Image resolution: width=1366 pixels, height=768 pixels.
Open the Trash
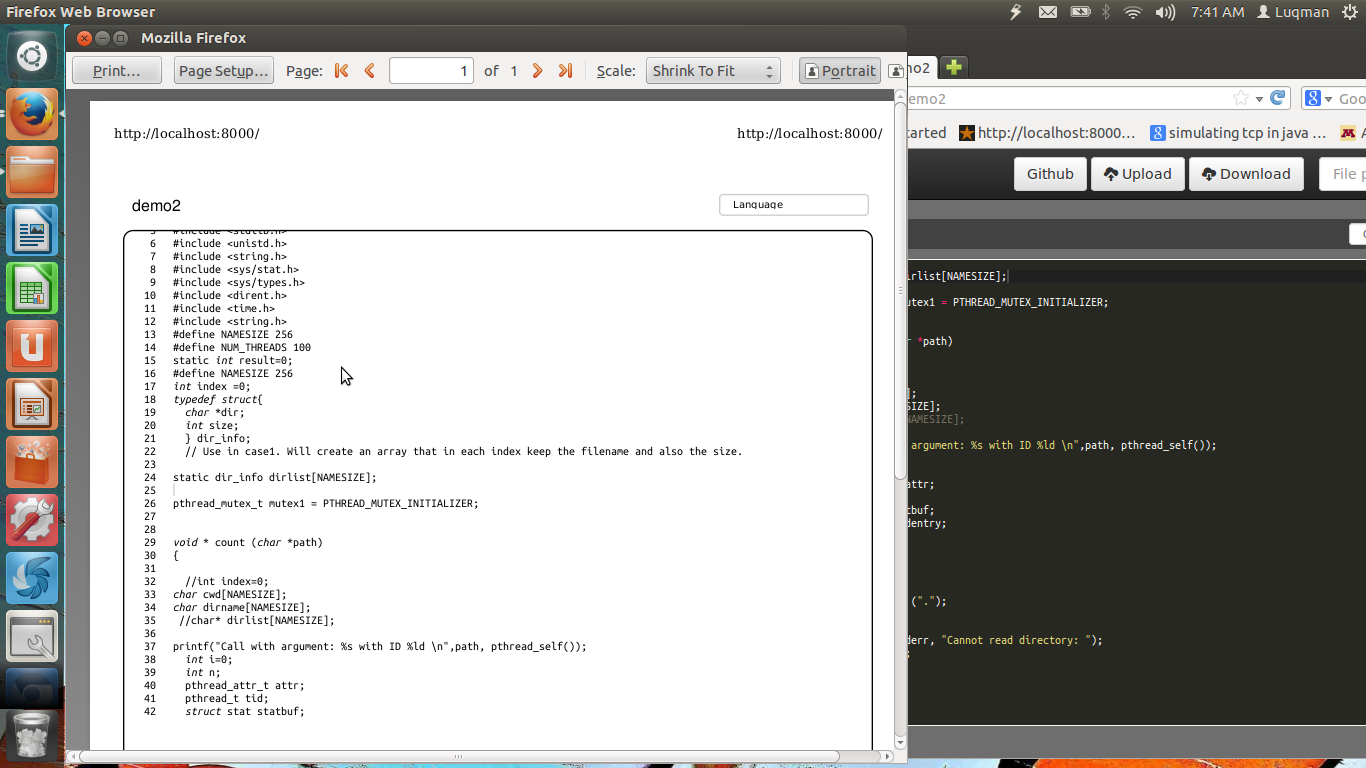tap(32, 736)
